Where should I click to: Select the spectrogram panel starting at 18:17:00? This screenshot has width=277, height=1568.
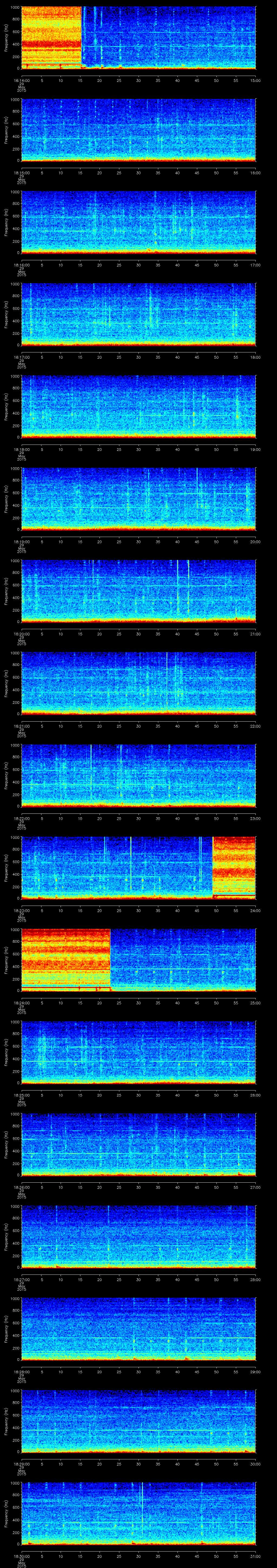click(x=138, y=315)
